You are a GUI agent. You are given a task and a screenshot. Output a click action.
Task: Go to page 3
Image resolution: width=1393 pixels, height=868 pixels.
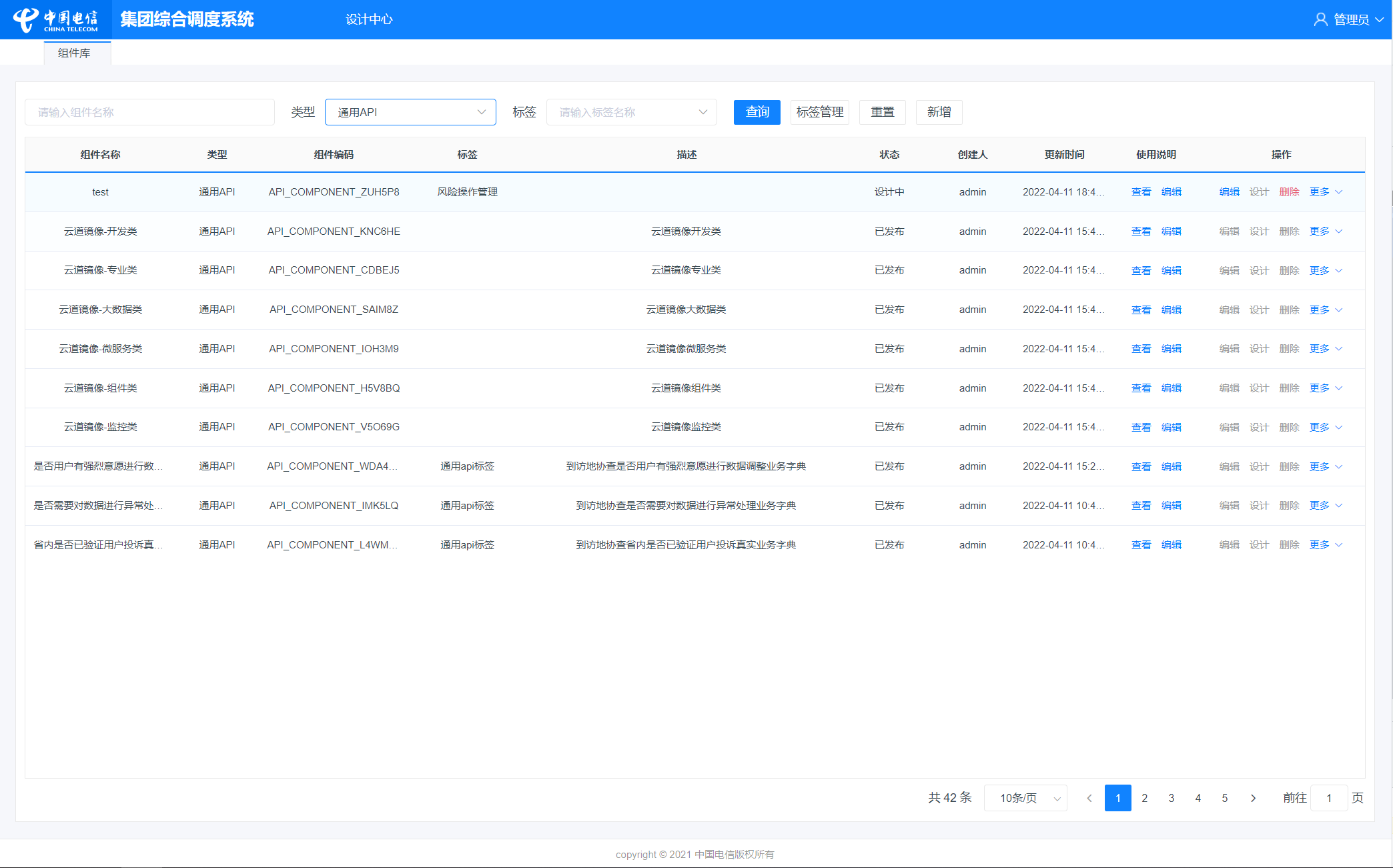pyautogui.click(x=1172, y=798)
